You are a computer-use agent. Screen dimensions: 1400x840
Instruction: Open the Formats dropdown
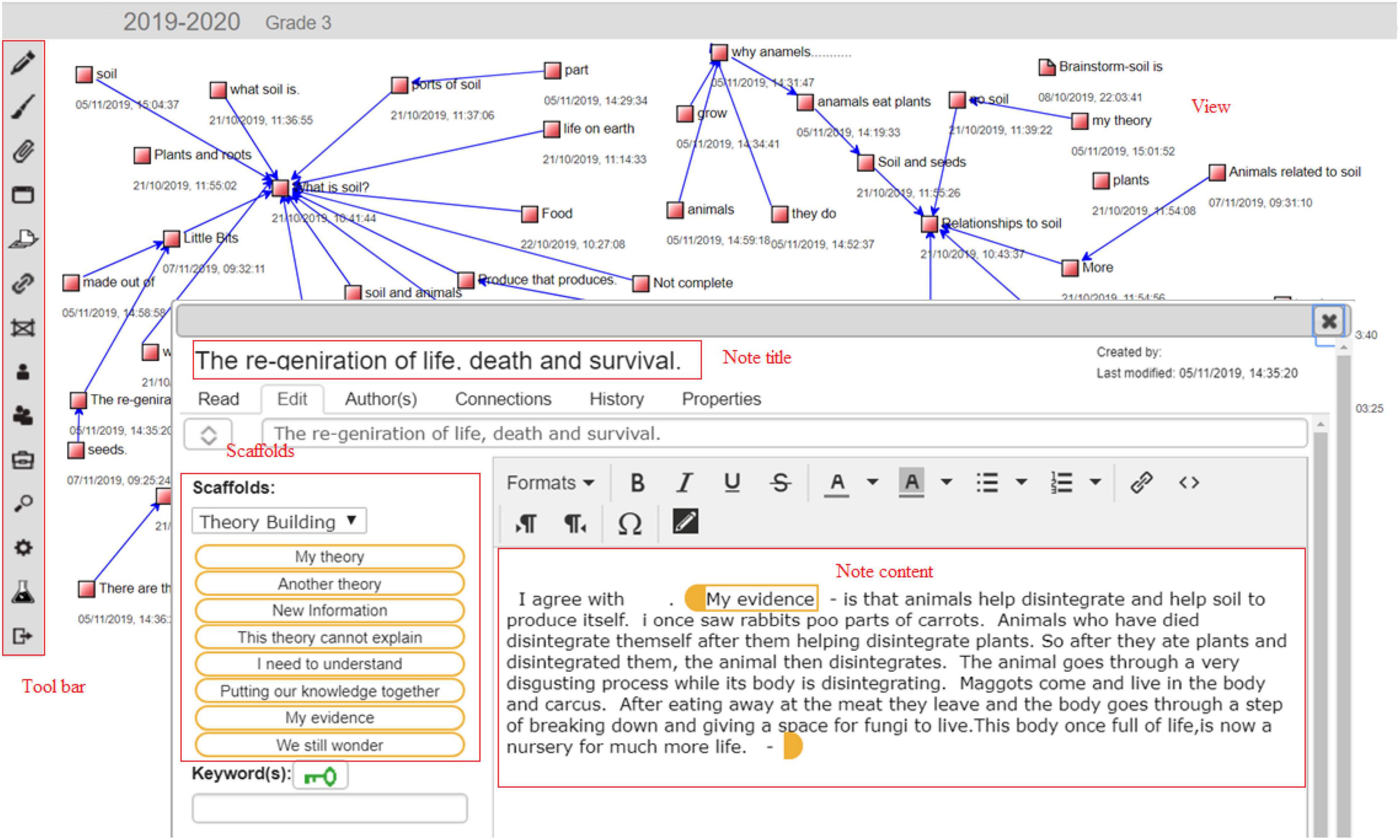click(x=550, y=483)
